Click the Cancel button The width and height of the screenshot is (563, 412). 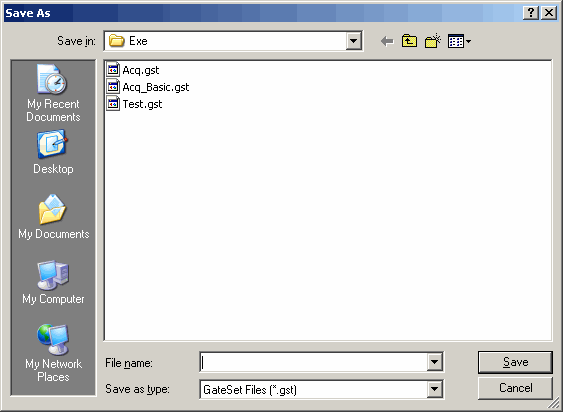515,388
